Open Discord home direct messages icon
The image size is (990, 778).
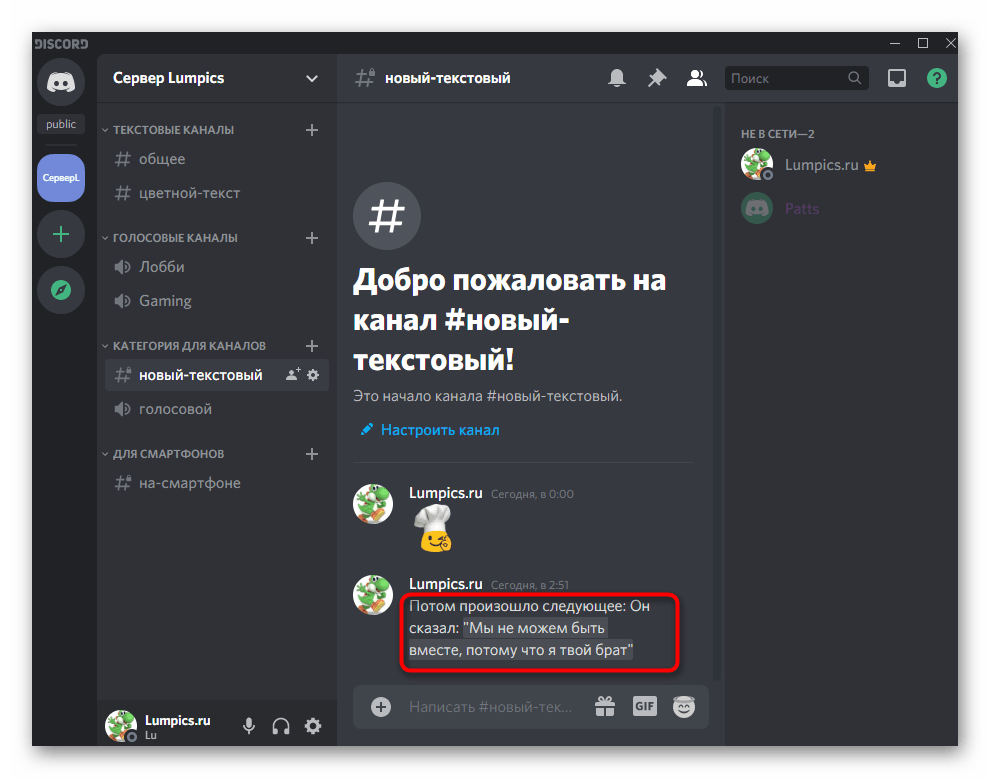pos(61,82)
